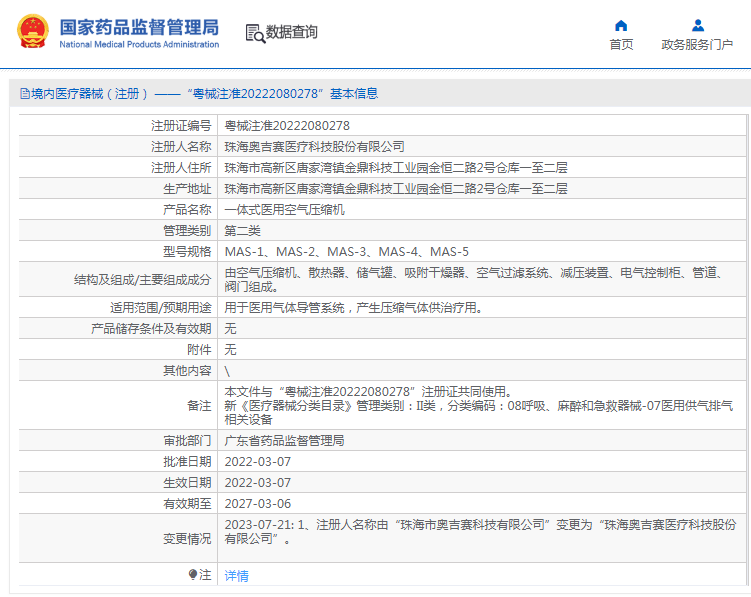The width and height of the screenshot is (751, 597).
Task: Click the 首页 home icon
Action: (621, 25)
